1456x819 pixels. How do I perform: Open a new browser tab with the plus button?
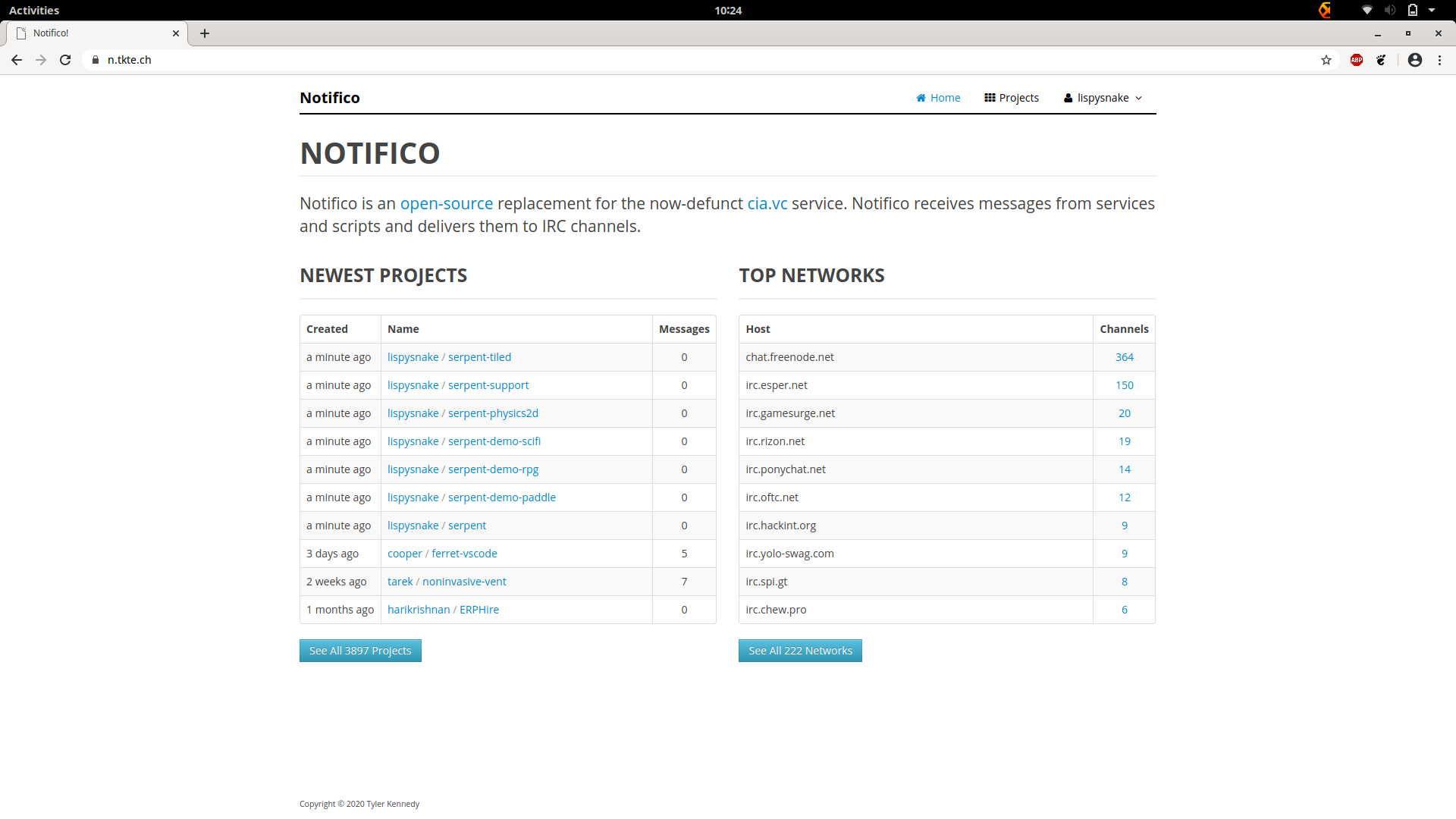pyautogui.click(x=205, y=33)
